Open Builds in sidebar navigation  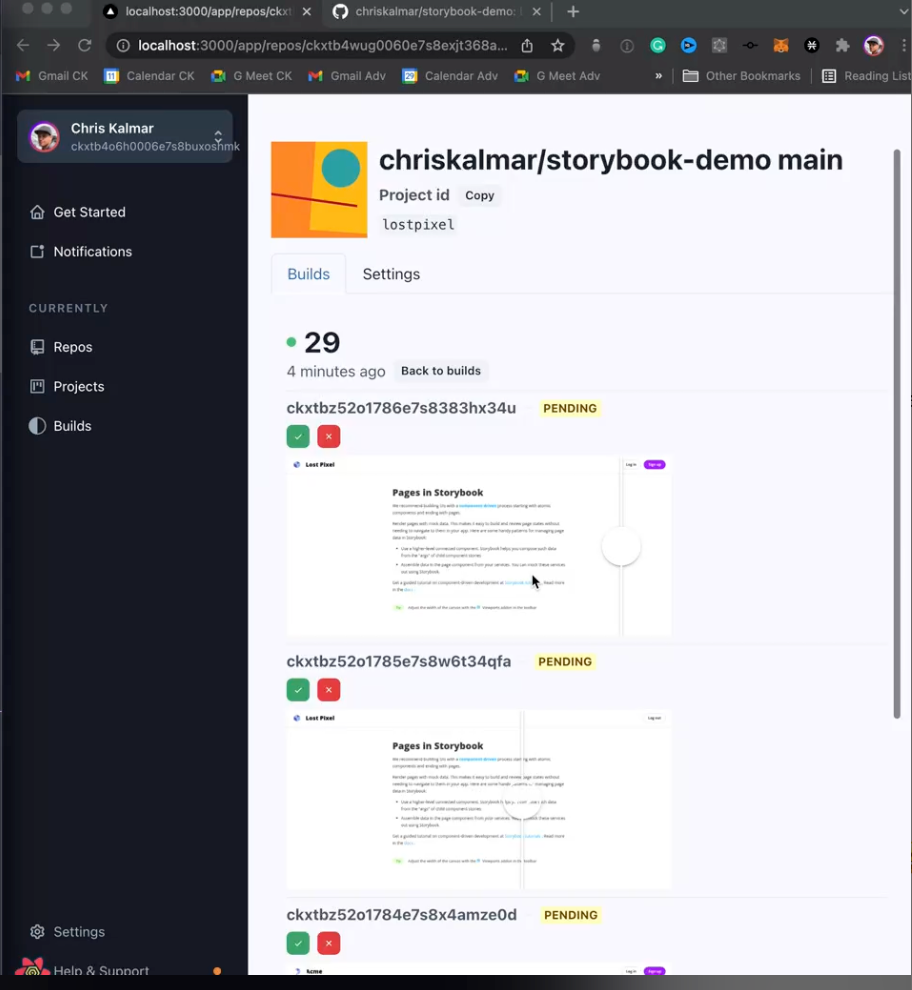61,426
